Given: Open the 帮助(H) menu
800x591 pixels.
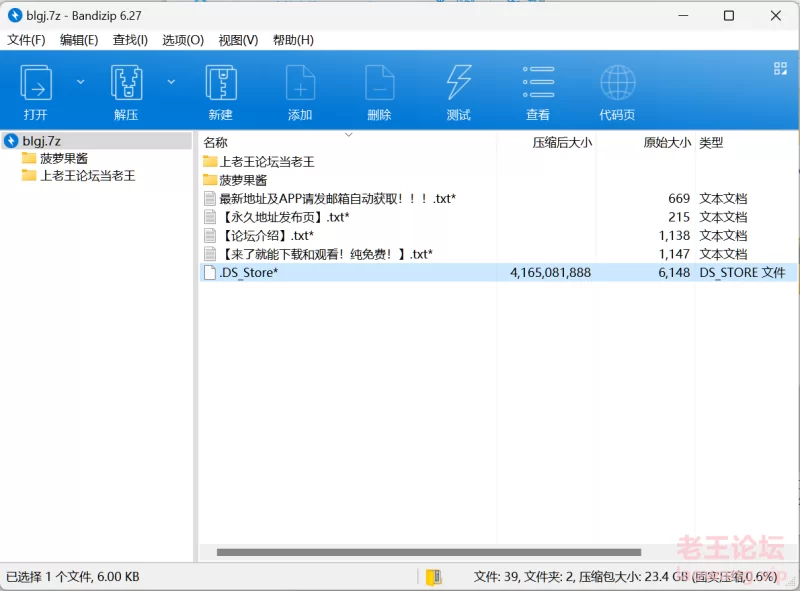Looking at the screenshot, I should coord(293,40).
